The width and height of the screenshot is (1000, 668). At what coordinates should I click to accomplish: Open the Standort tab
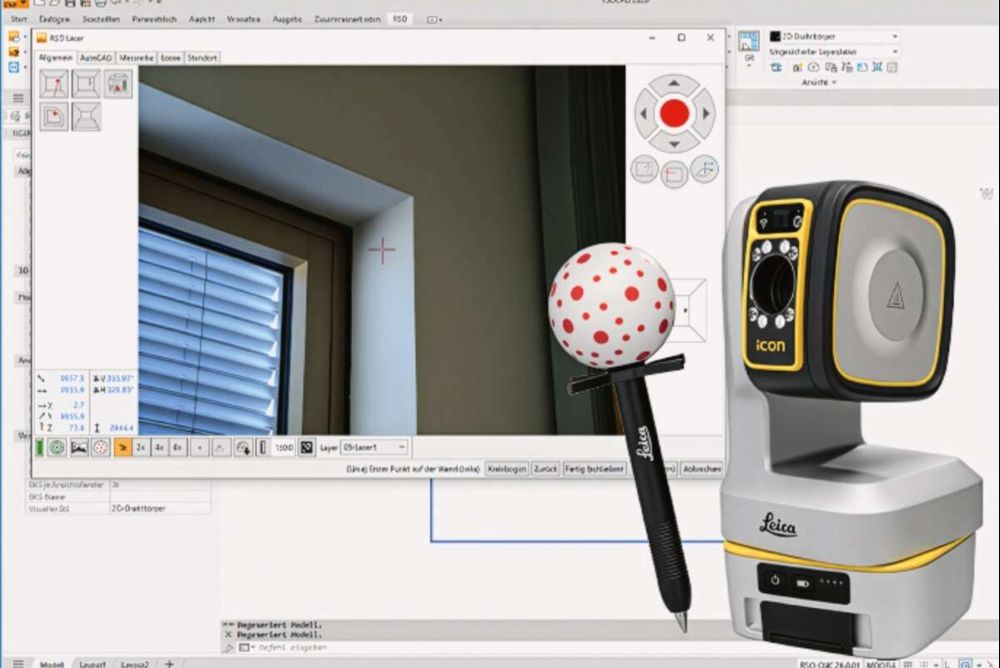pos(202,58)
